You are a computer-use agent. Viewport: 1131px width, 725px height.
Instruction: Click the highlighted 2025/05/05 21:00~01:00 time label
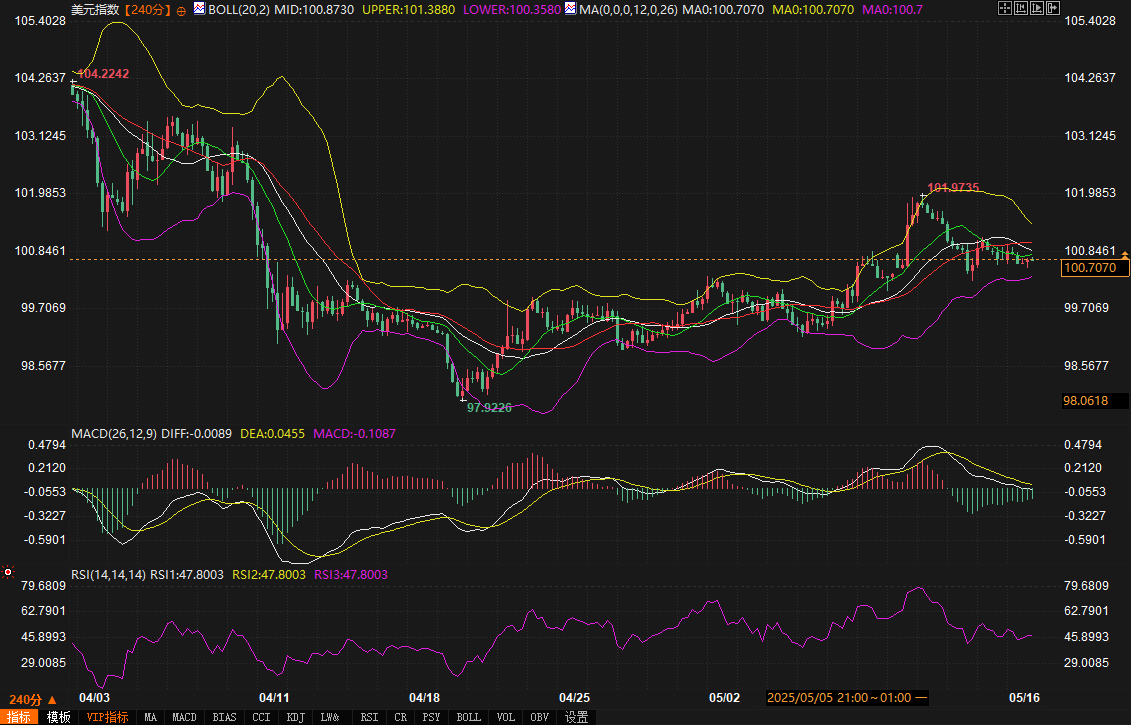pyautogui.click(x=847, y=698)
